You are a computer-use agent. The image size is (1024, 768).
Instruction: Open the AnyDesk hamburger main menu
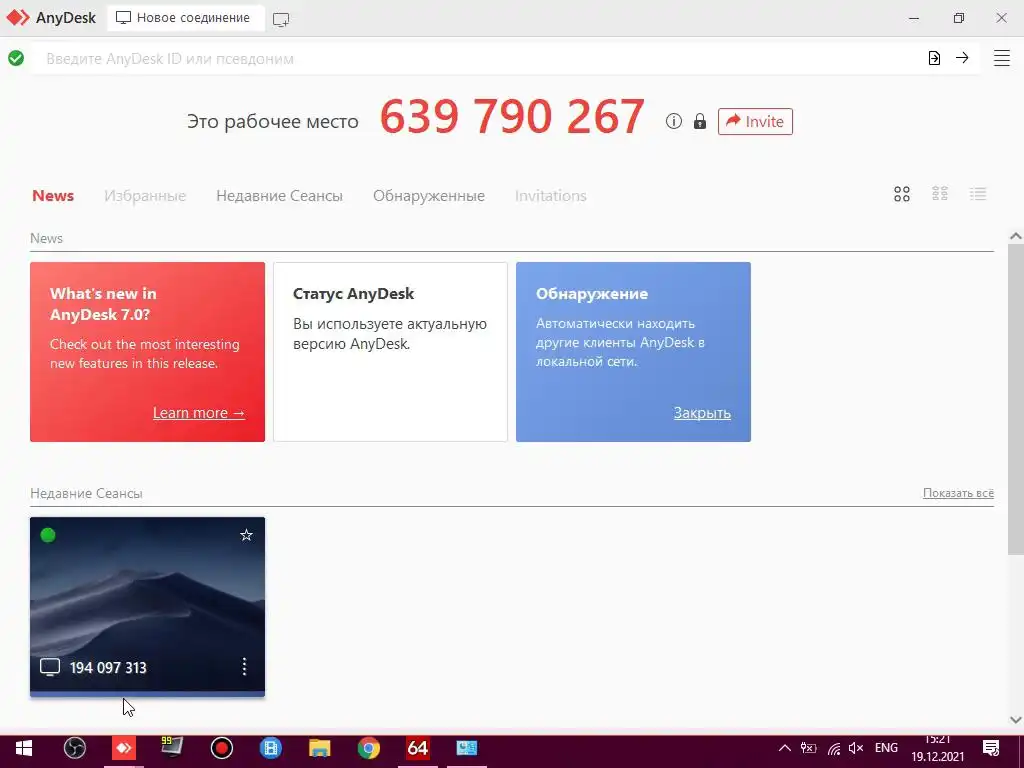click(1002, 58)
